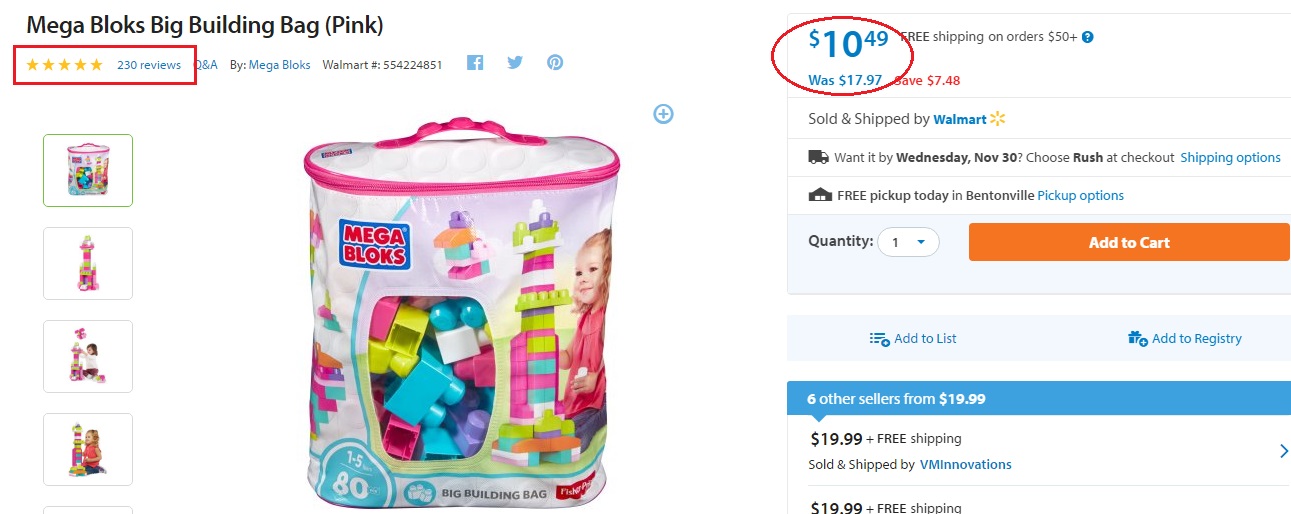Open the 230 reviews link
Screen dimensions: 1291x514
click(x=149, y=65)
